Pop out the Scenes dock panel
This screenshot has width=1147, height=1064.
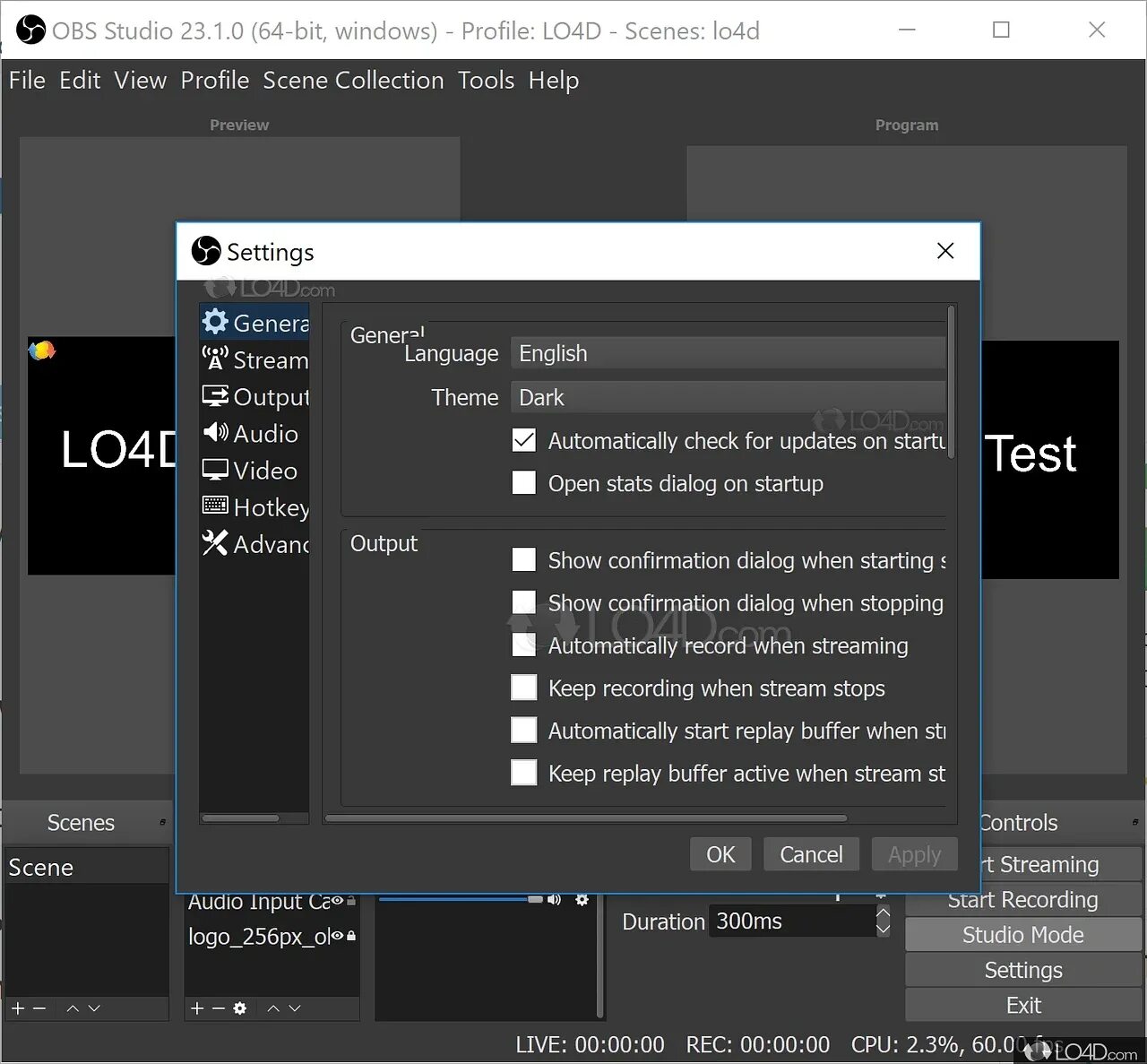tap(162, 822)
